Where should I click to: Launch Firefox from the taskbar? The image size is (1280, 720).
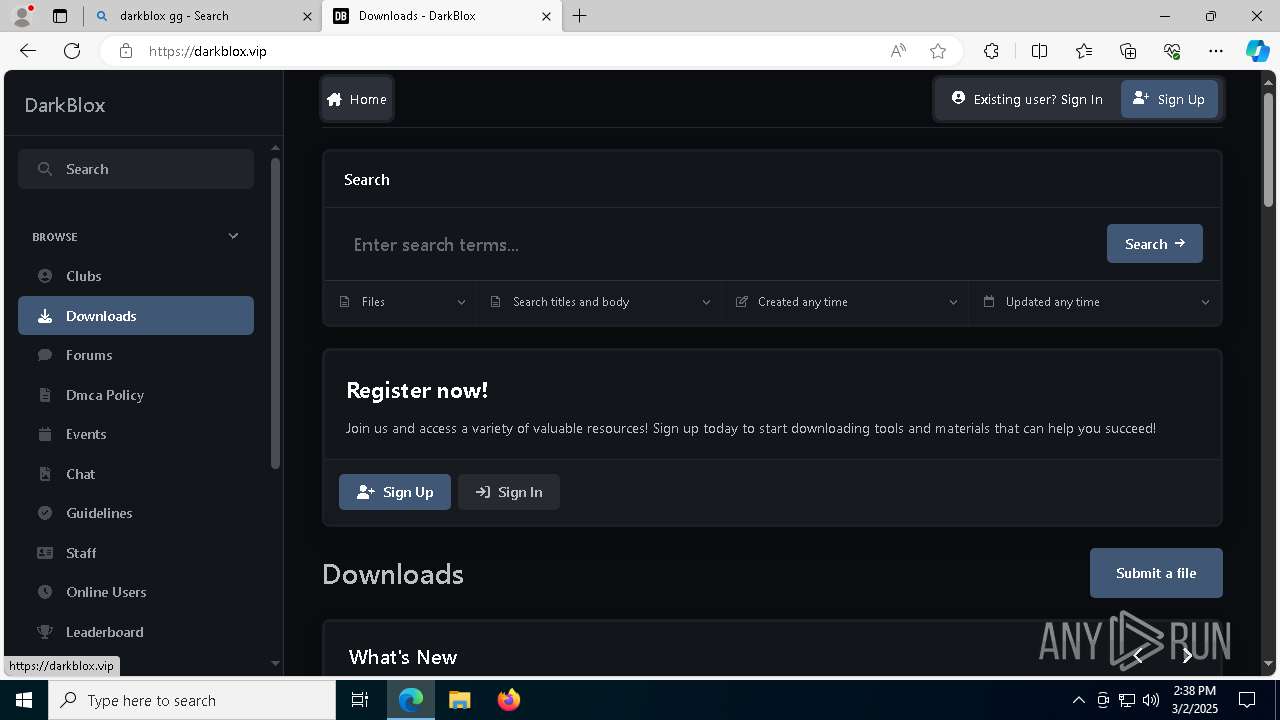point(508,700)
